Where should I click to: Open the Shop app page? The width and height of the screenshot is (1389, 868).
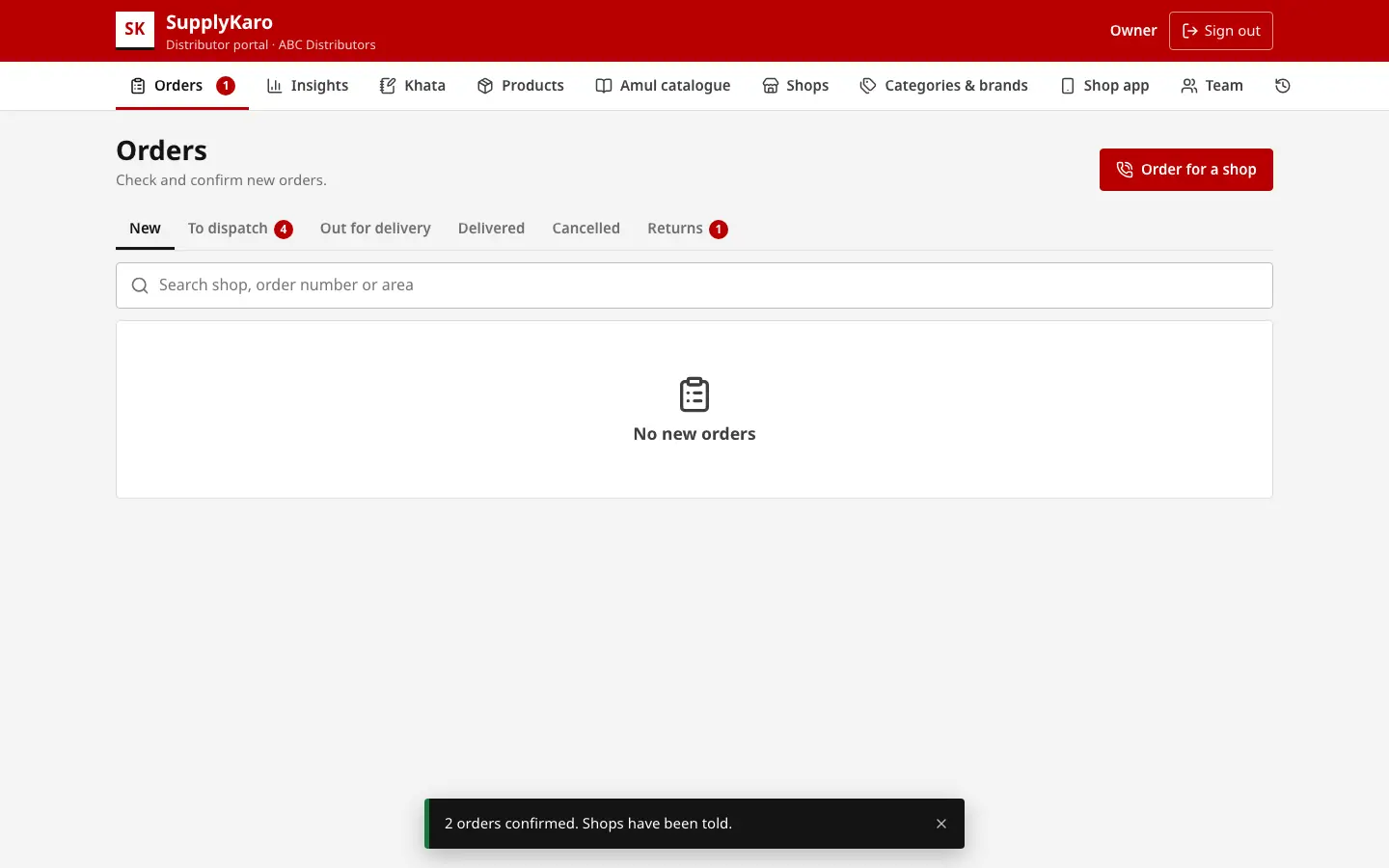(x=1104, y=86)
